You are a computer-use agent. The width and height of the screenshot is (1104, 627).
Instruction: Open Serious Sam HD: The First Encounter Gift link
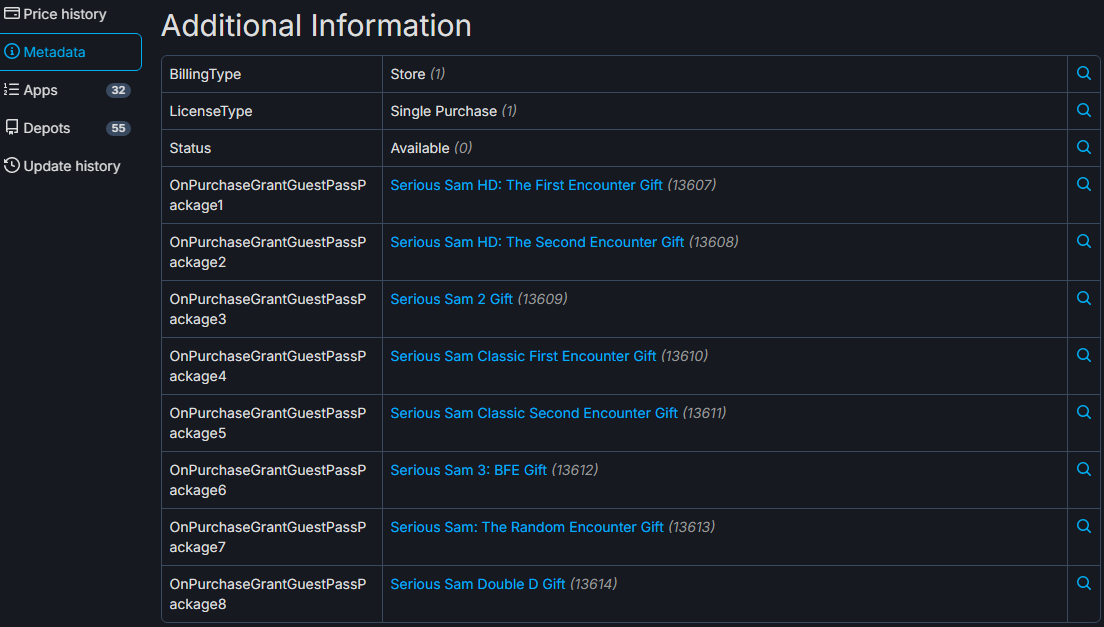(x=526, y=185)
